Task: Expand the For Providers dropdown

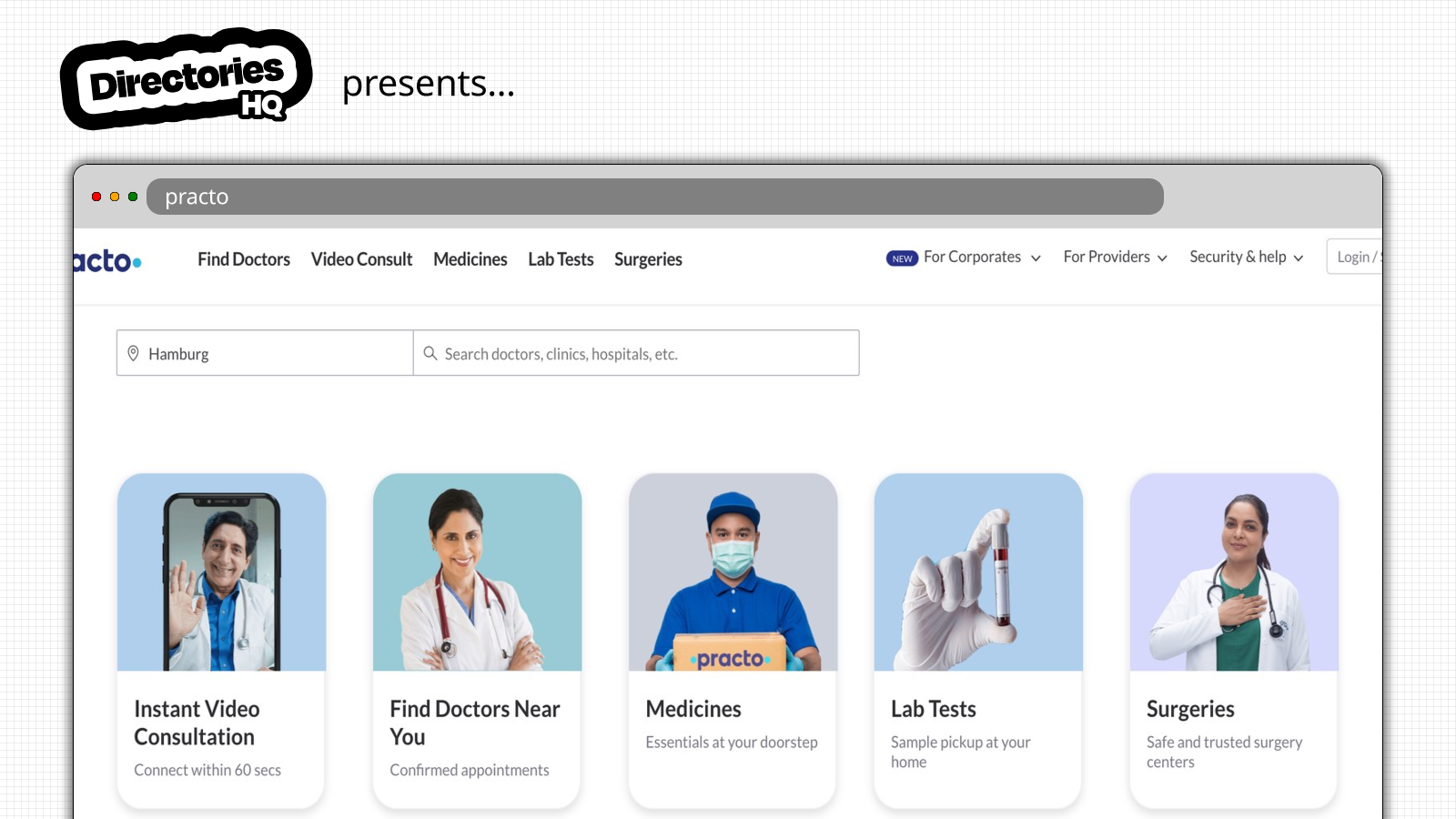Action: point(1115,258)
